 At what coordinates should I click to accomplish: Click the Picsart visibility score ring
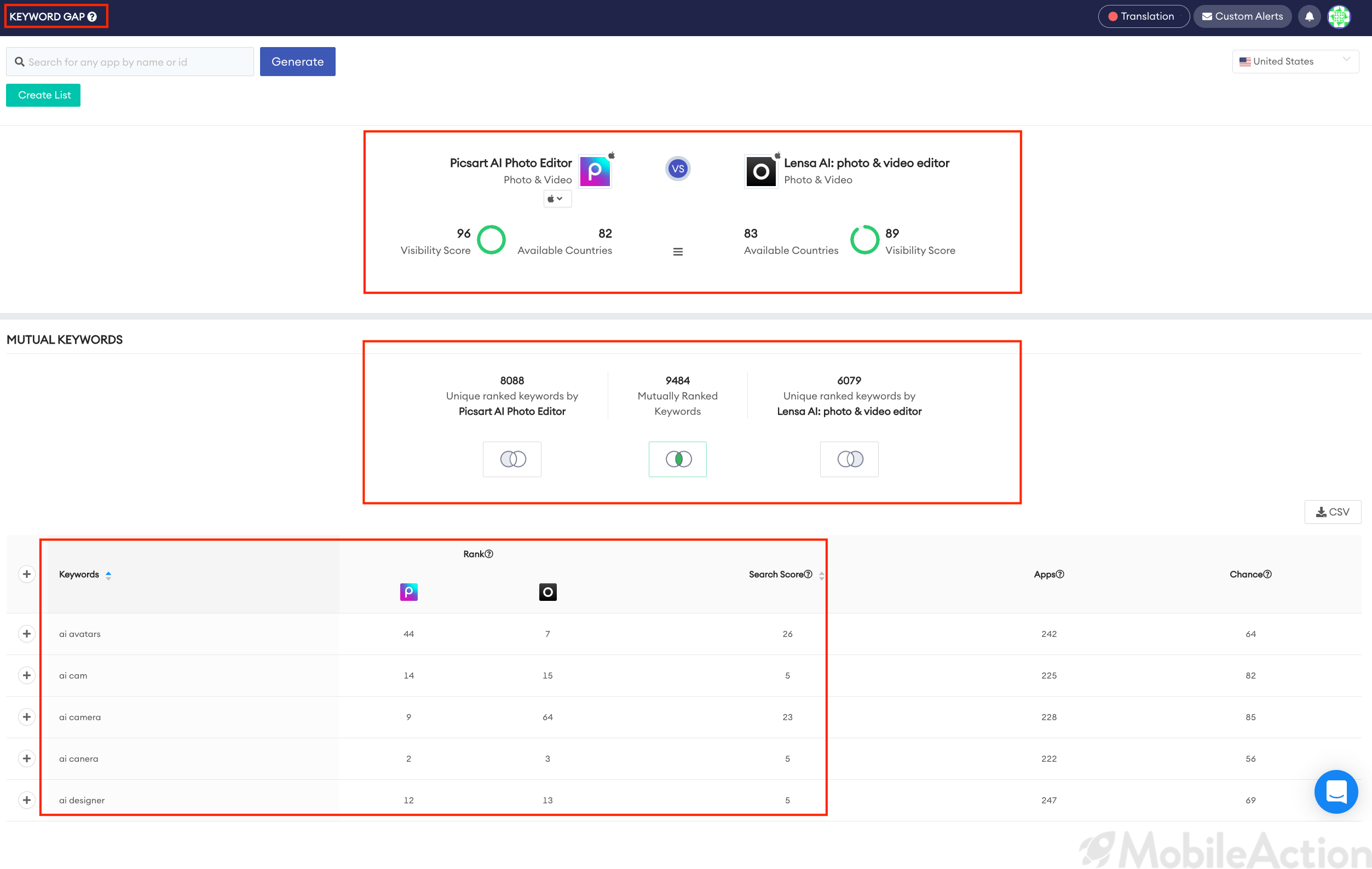coord(491,240)
